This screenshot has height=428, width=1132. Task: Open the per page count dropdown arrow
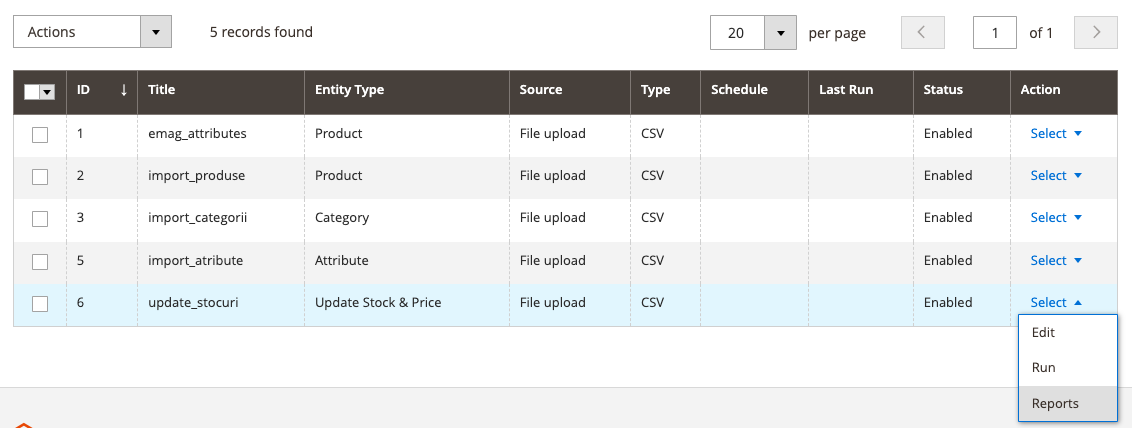pyautogui.click(x=780, y=33)
